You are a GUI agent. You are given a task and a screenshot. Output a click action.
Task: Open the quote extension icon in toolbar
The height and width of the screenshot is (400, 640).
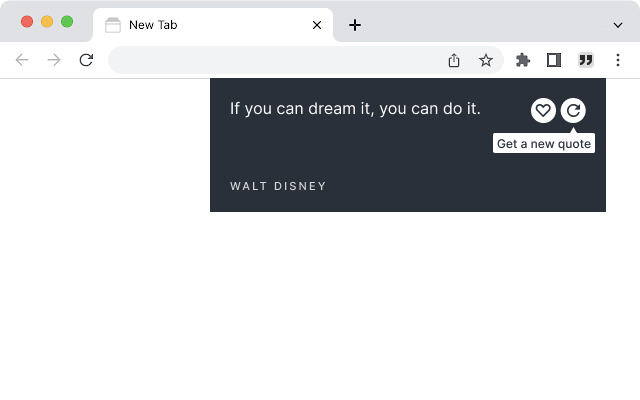pyautogui.click(x=586, y=60)
